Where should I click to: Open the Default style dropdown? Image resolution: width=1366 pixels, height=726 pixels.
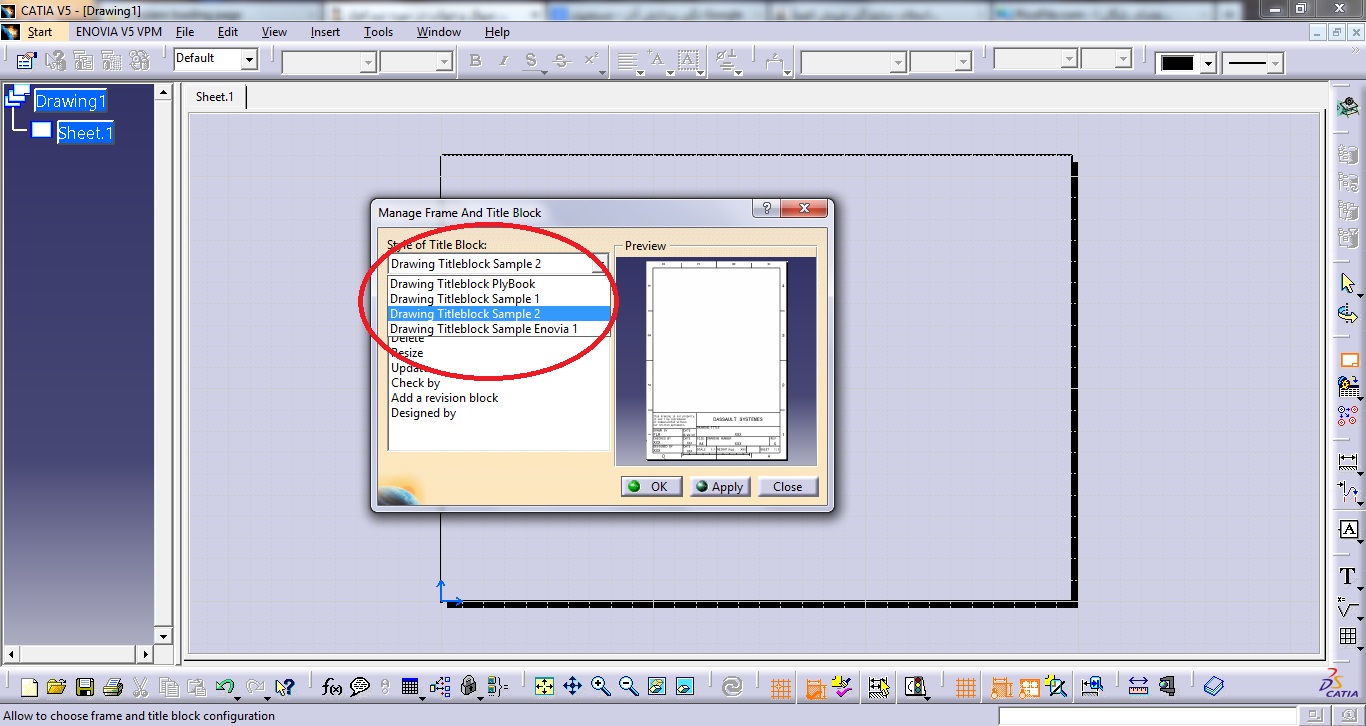(x=249, y=60)
